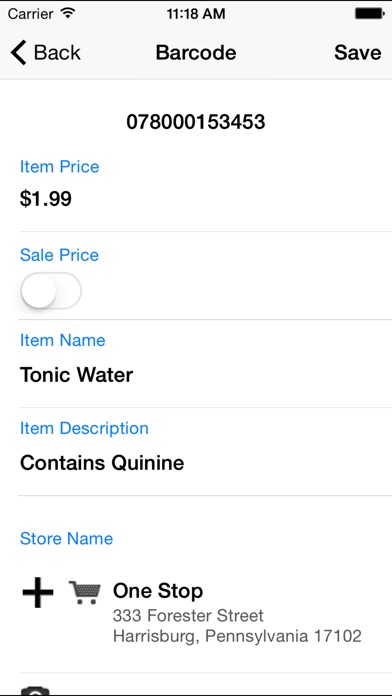Viewport: 392px width, 696px height.
Task: Tap the Wi-Fi status icon
Action: (x=67, y=13)
